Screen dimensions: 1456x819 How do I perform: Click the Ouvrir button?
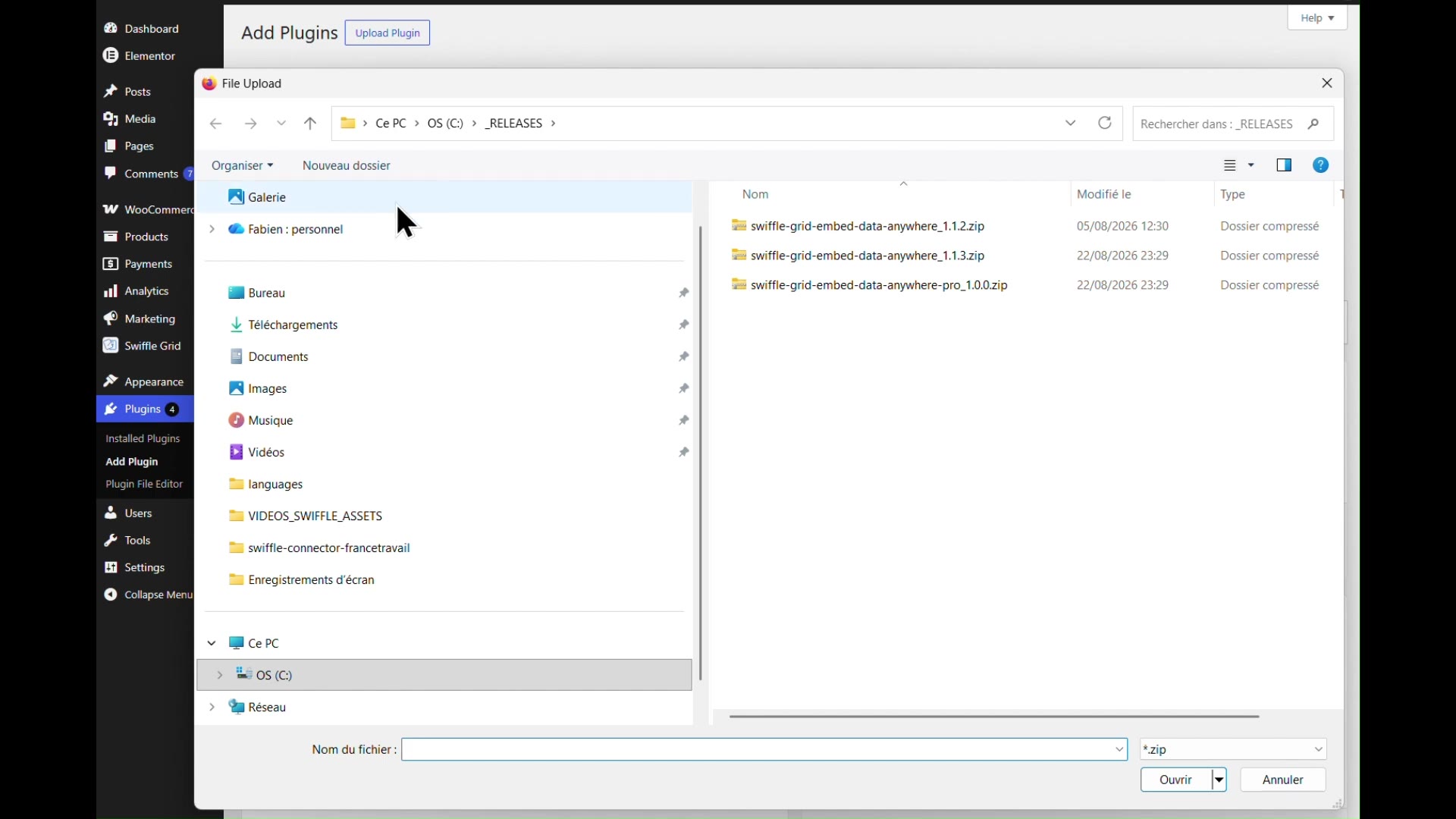1175,780
